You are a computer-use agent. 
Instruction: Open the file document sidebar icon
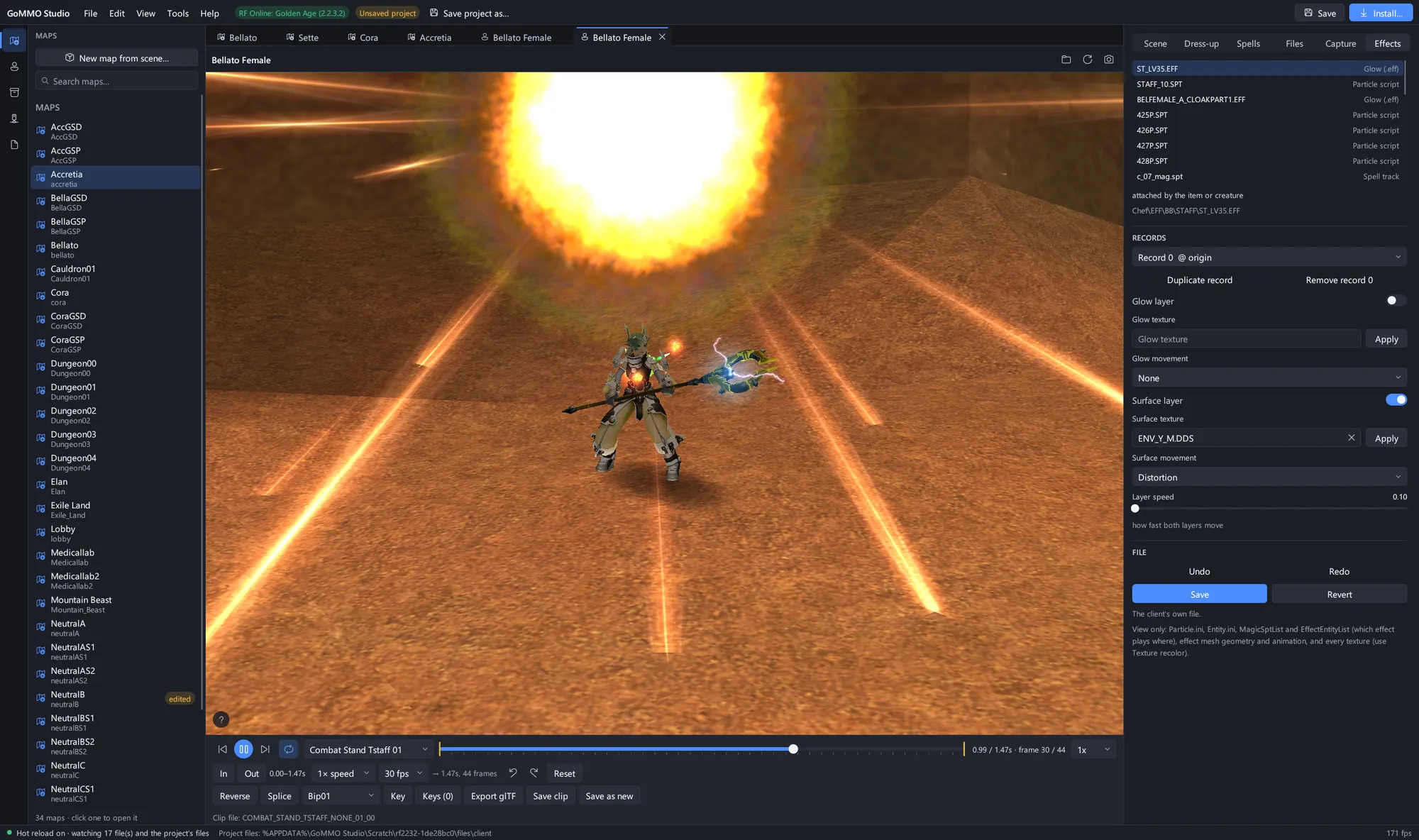tap(14, 145)
